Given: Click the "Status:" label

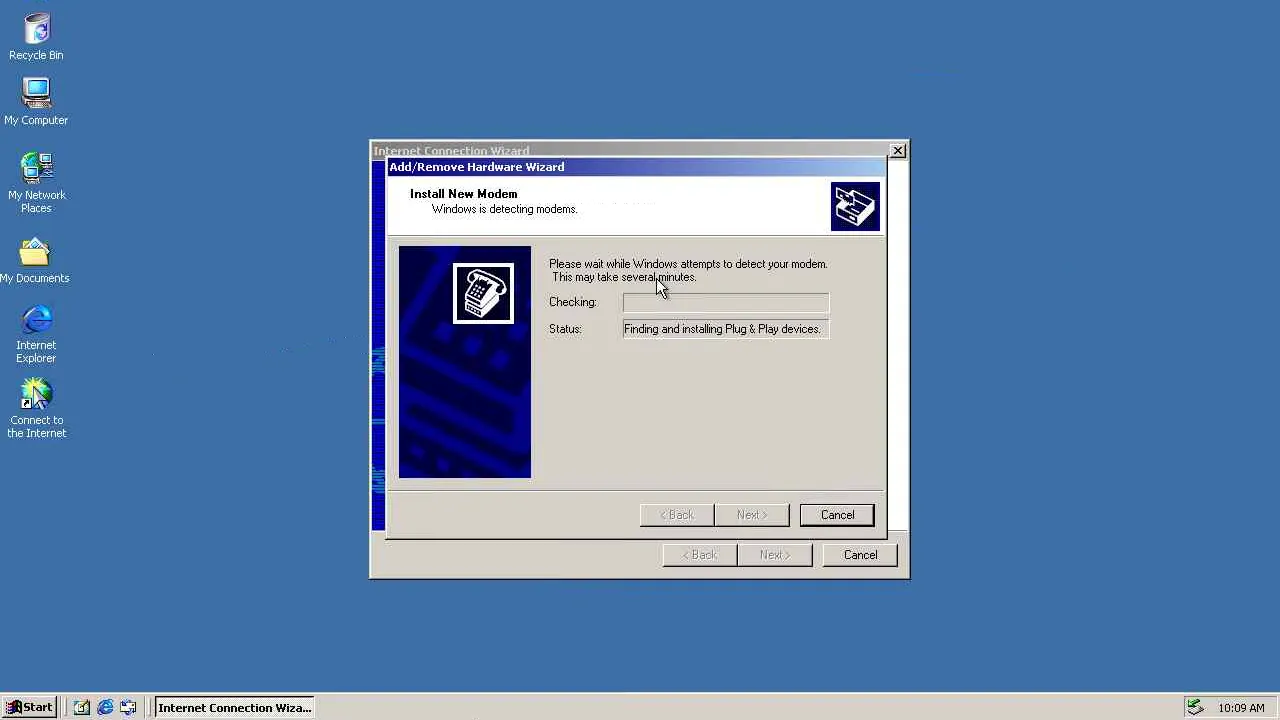Looking at the screenshot, I should 565,329.
